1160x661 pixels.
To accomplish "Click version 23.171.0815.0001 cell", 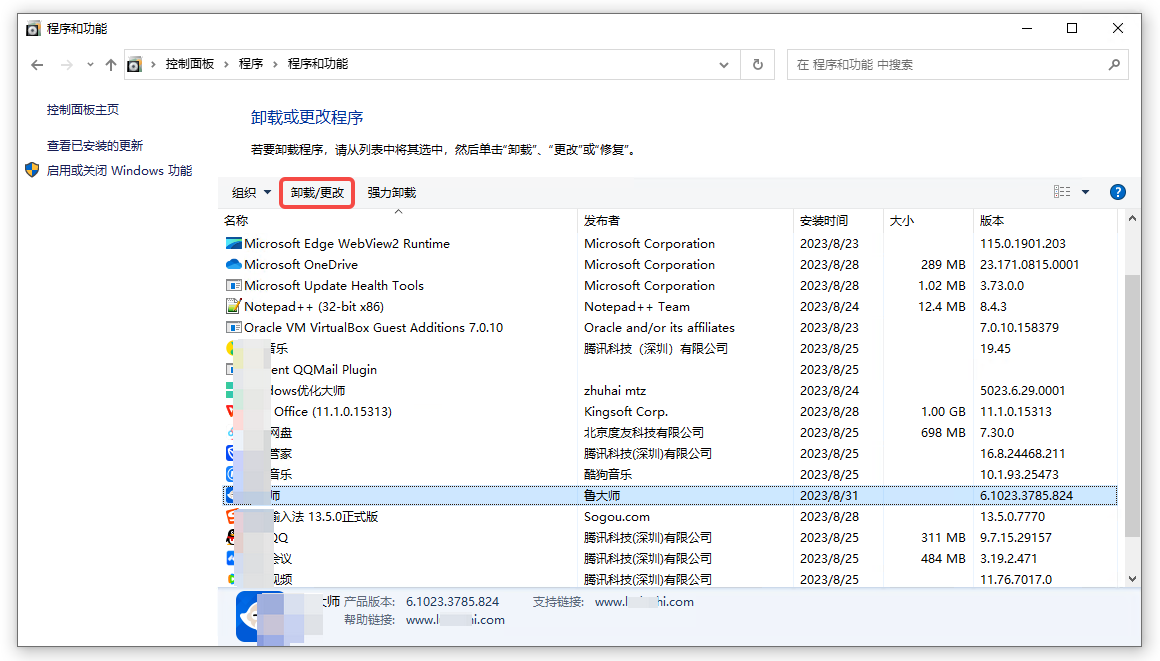I will point(1029,264).
